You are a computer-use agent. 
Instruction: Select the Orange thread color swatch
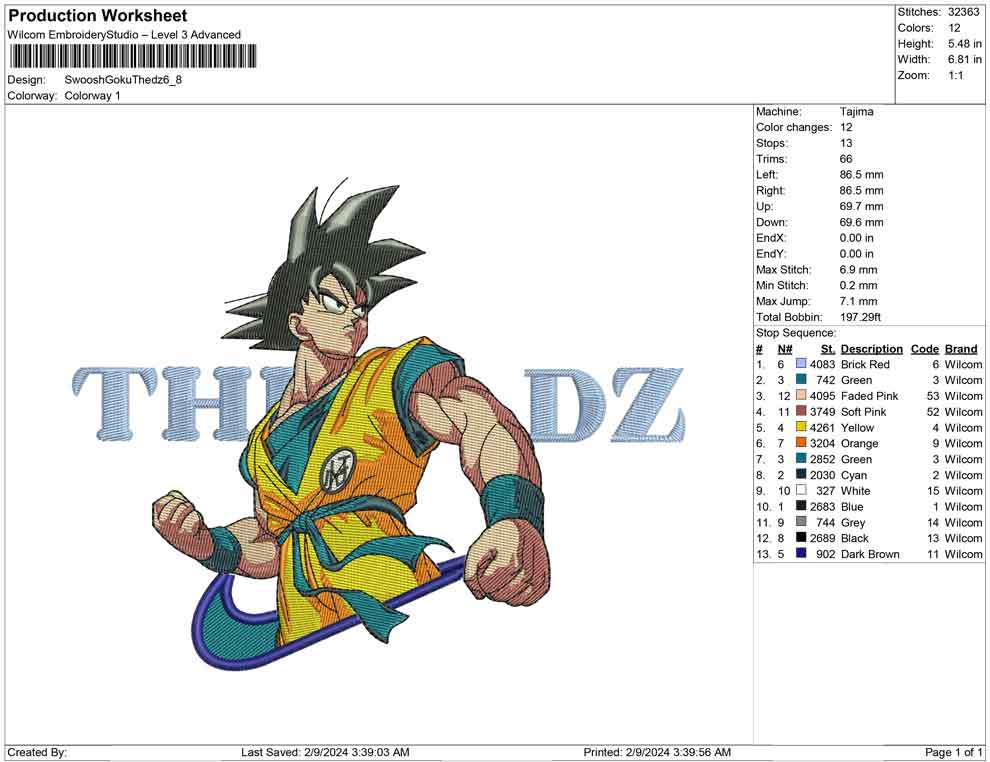(x=801, y=443)
